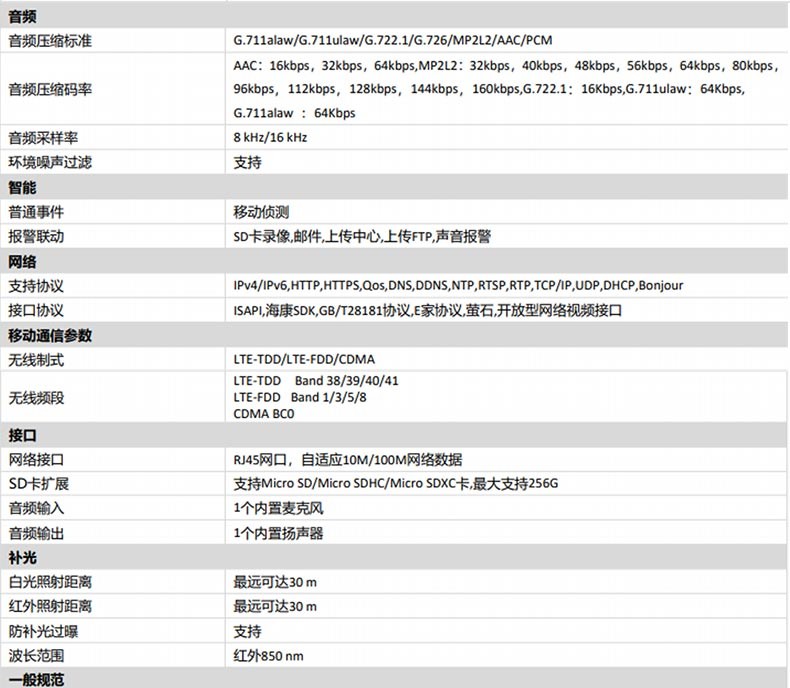Select the 无线制式 label
This screenshot has width=790, height=688.
click(36, 360)
